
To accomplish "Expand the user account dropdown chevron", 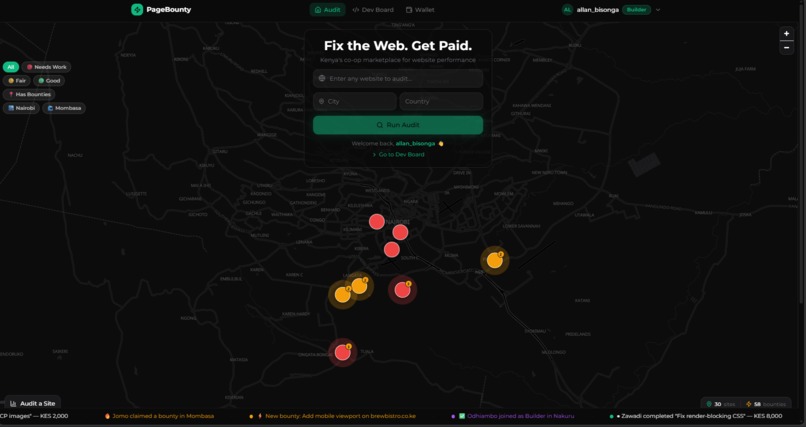I will 658,10.
